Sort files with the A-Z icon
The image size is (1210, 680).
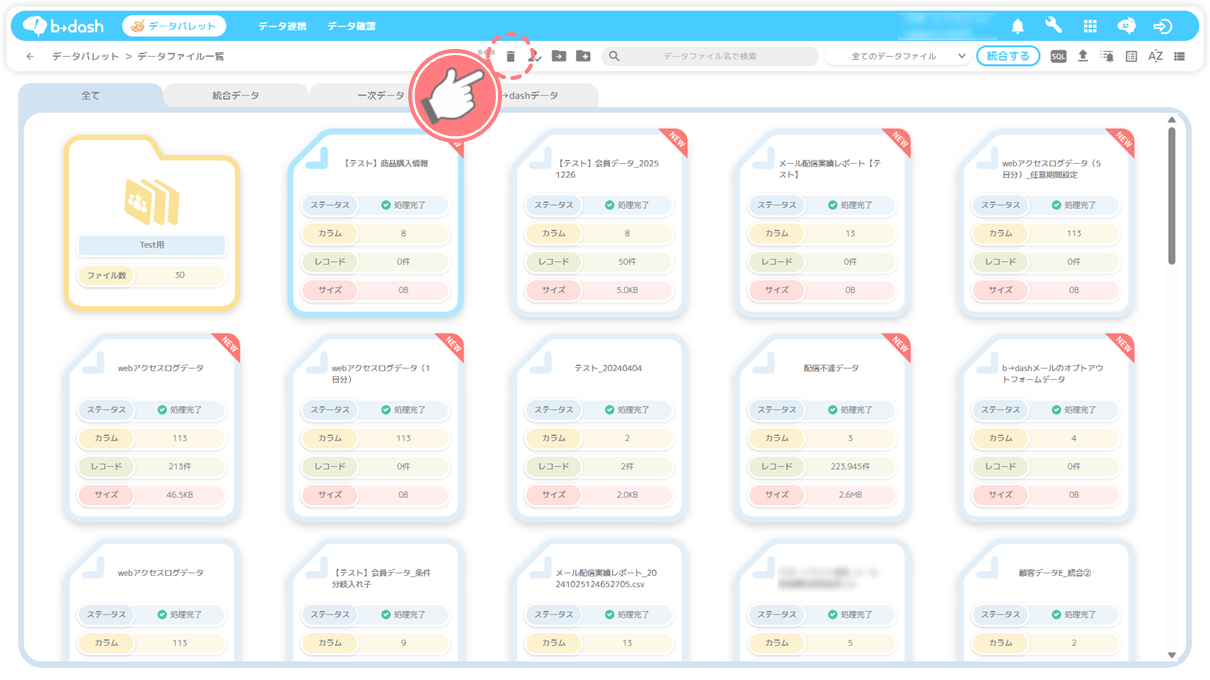click(x=1155, y=57)
